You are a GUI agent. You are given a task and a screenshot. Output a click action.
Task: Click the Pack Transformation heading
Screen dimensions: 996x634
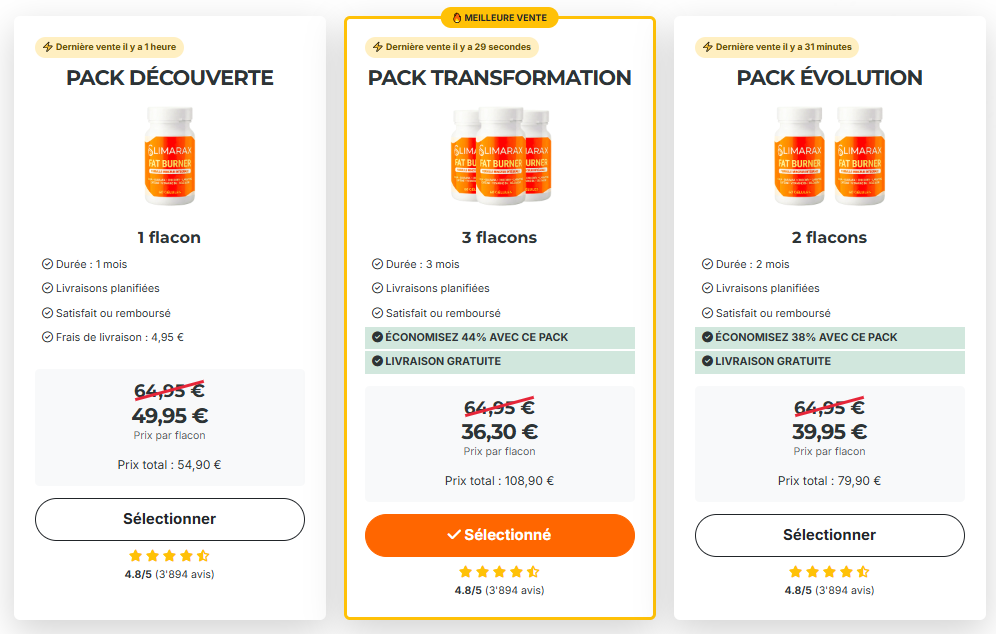click(499, 78)
